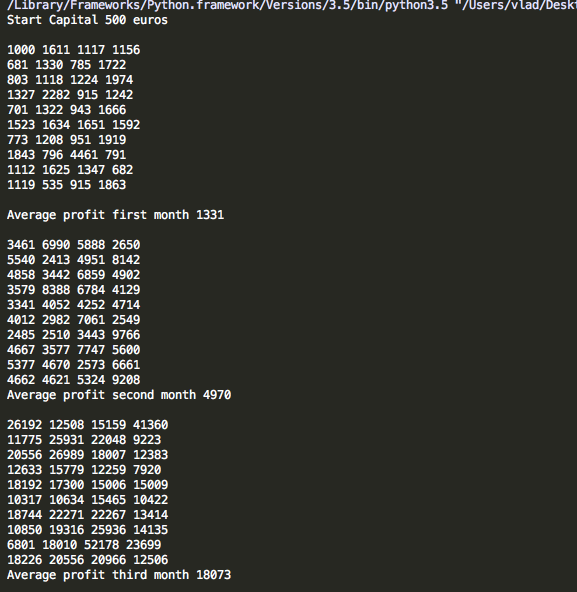The height and width of the screenshot is (592, 577).
Task: Click the value 7920 in third block
Action: point(147,470)
